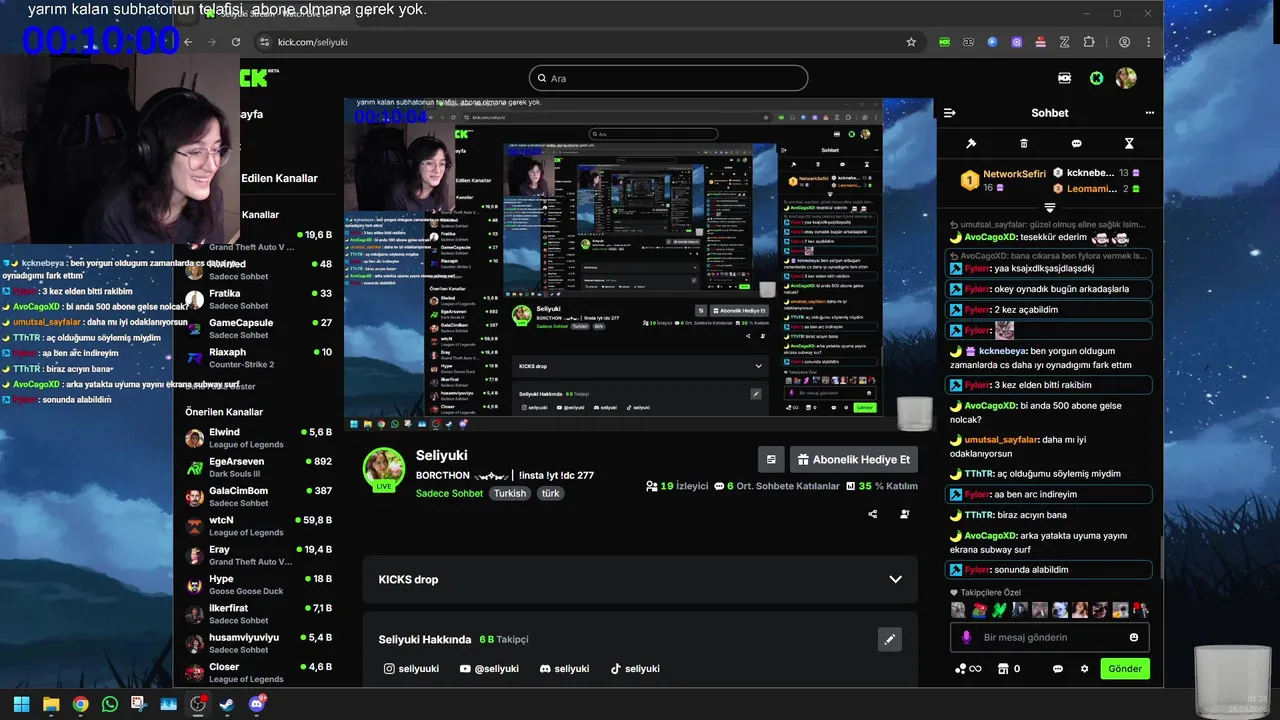Click the chat panel scrollbar
This screenshot has width=1280, height=720.
(1160, 560)
